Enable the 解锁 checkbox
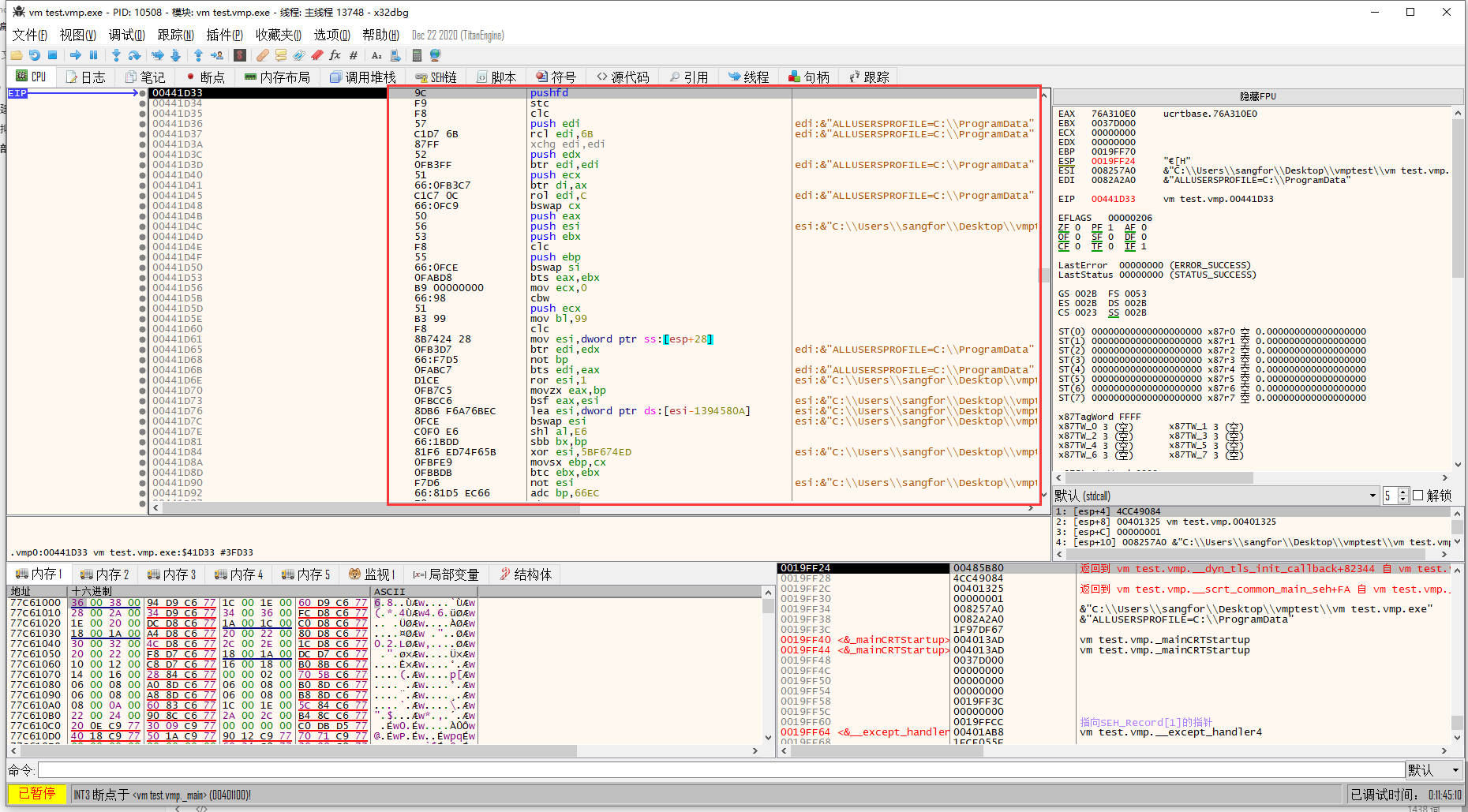The width and height of the screenshot is (1468, 812). pyautogui.click(x=1418, y=496)
